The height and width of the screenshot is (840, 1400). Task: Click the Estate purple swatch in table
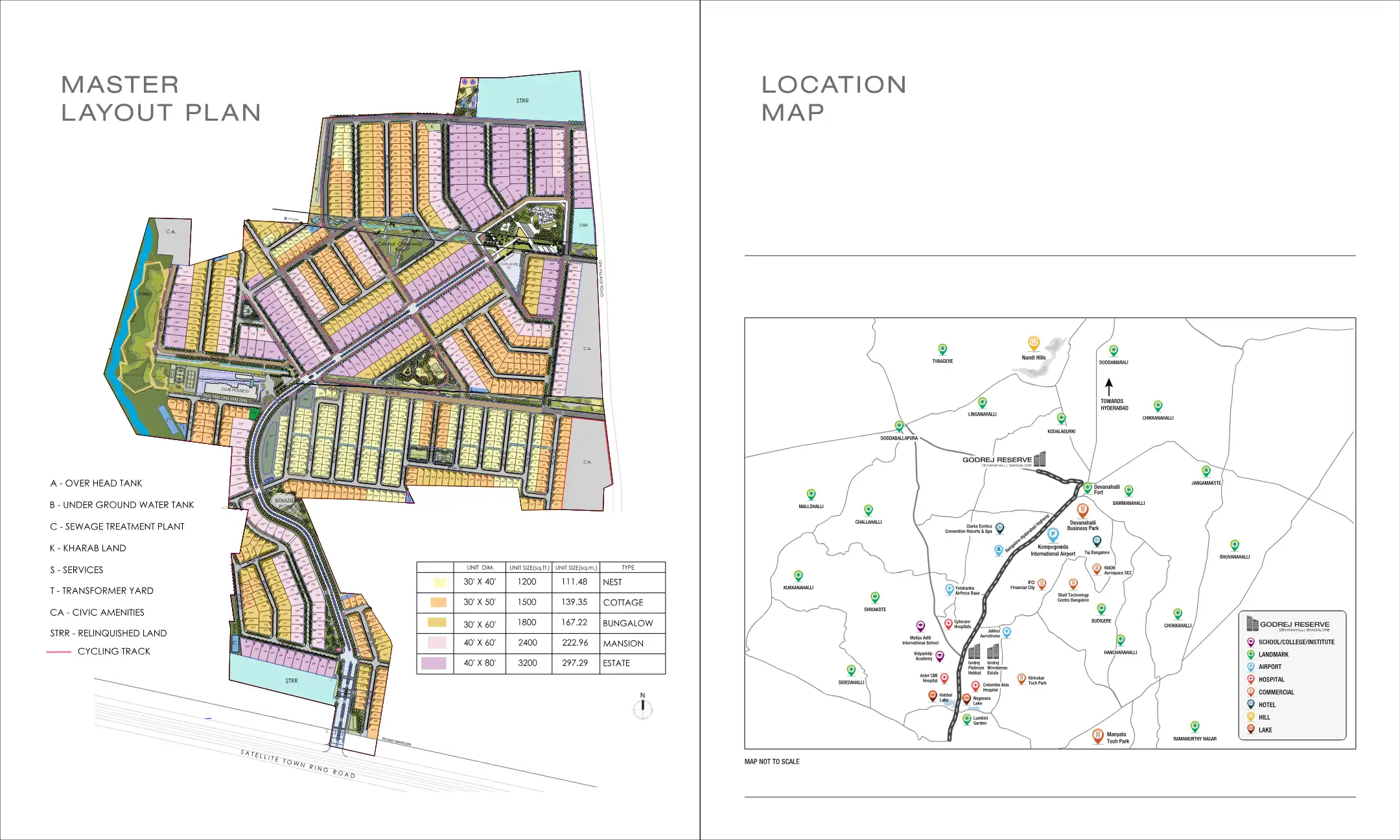[x=434, y=663]
